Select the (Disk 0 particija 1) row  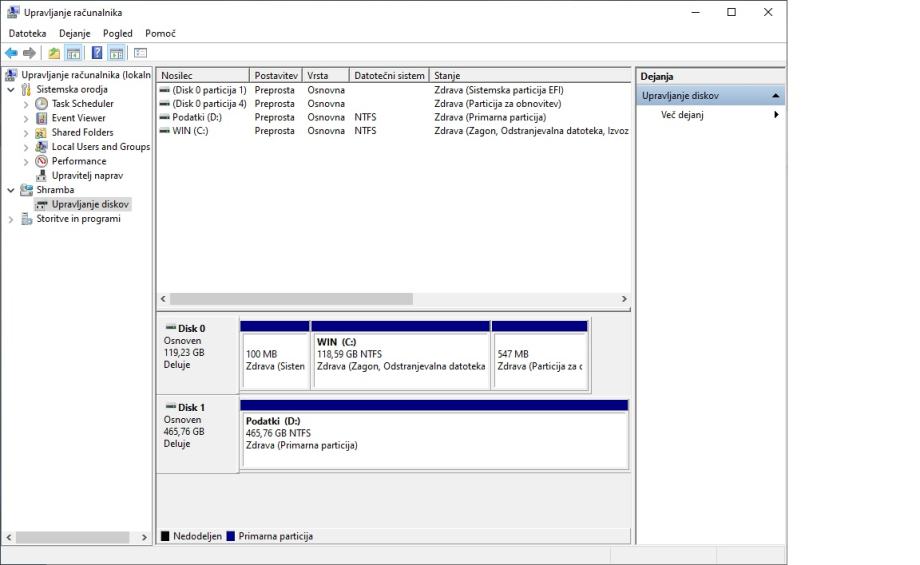tap(393, 90)
